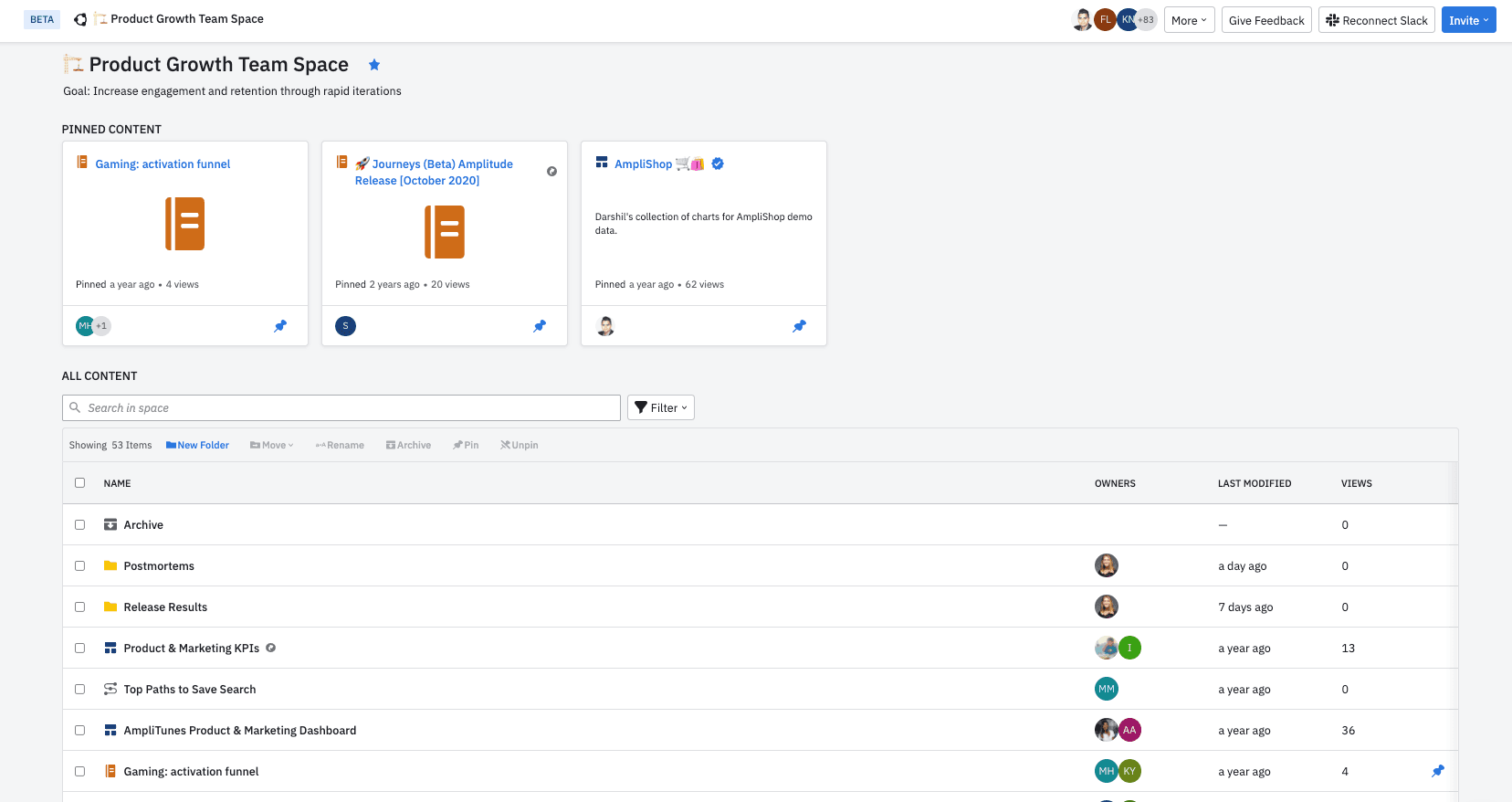The width and height of the screenshot is (1512, 802).
Task: Click the Archive toolbar action
Action: (408, 445)
